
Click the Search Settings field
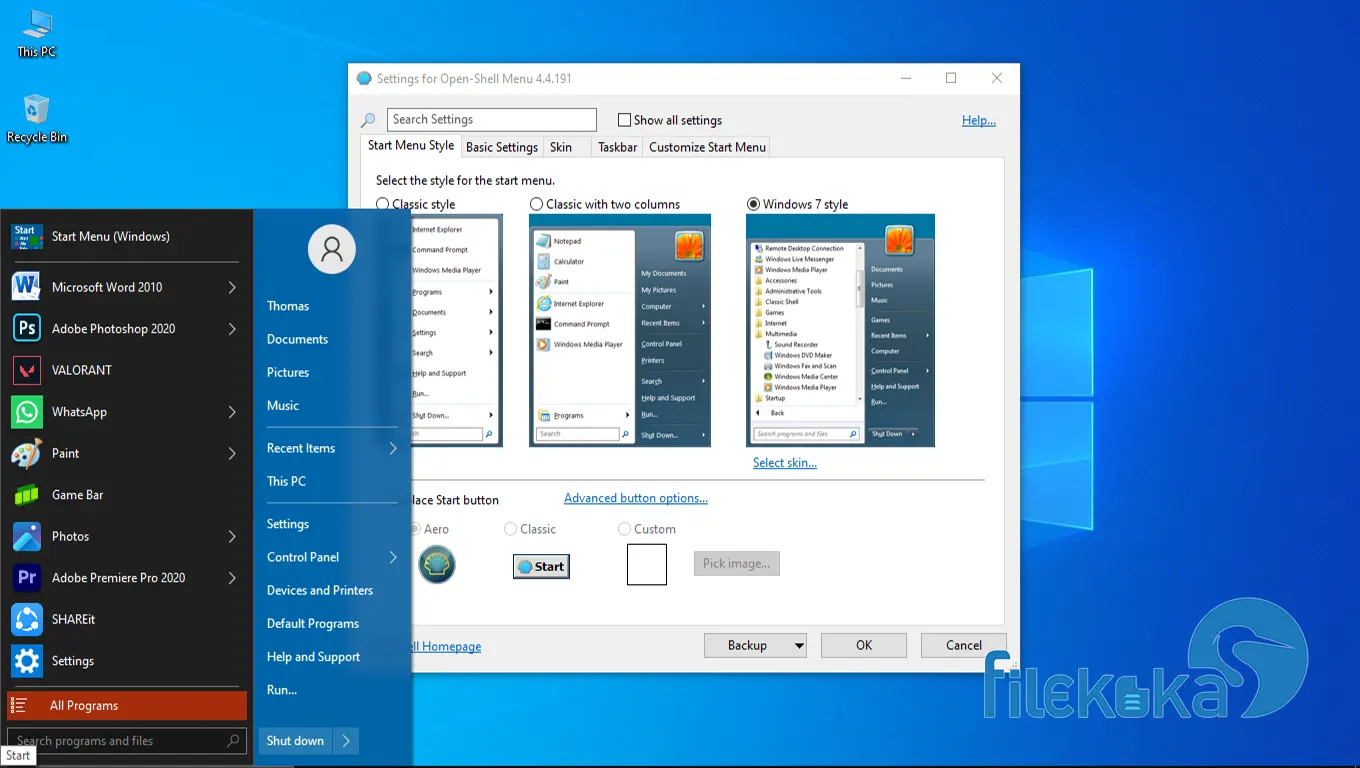click(492, 120)
